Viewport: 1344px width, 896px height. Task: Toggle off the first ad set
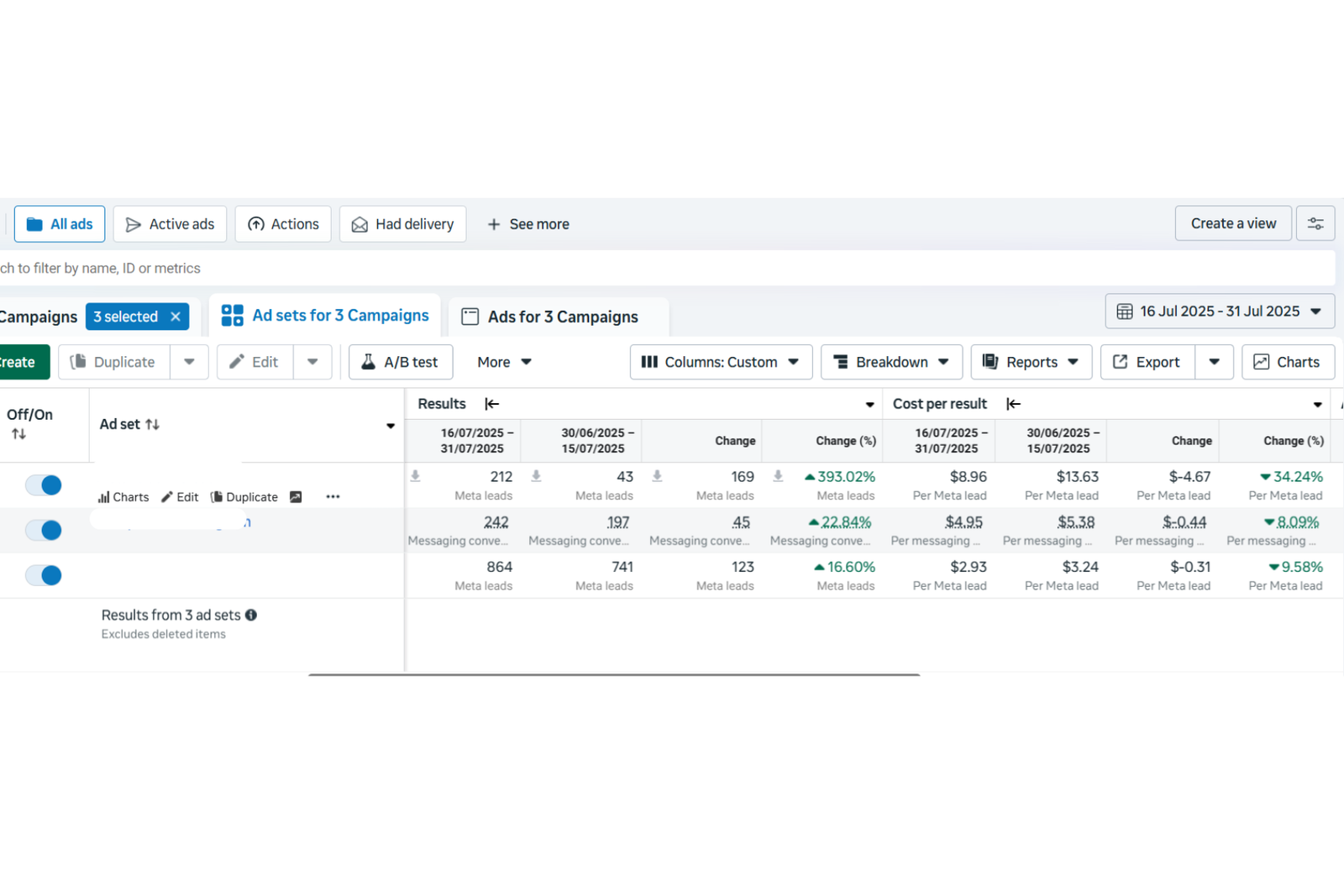click(x=44, y=485)
